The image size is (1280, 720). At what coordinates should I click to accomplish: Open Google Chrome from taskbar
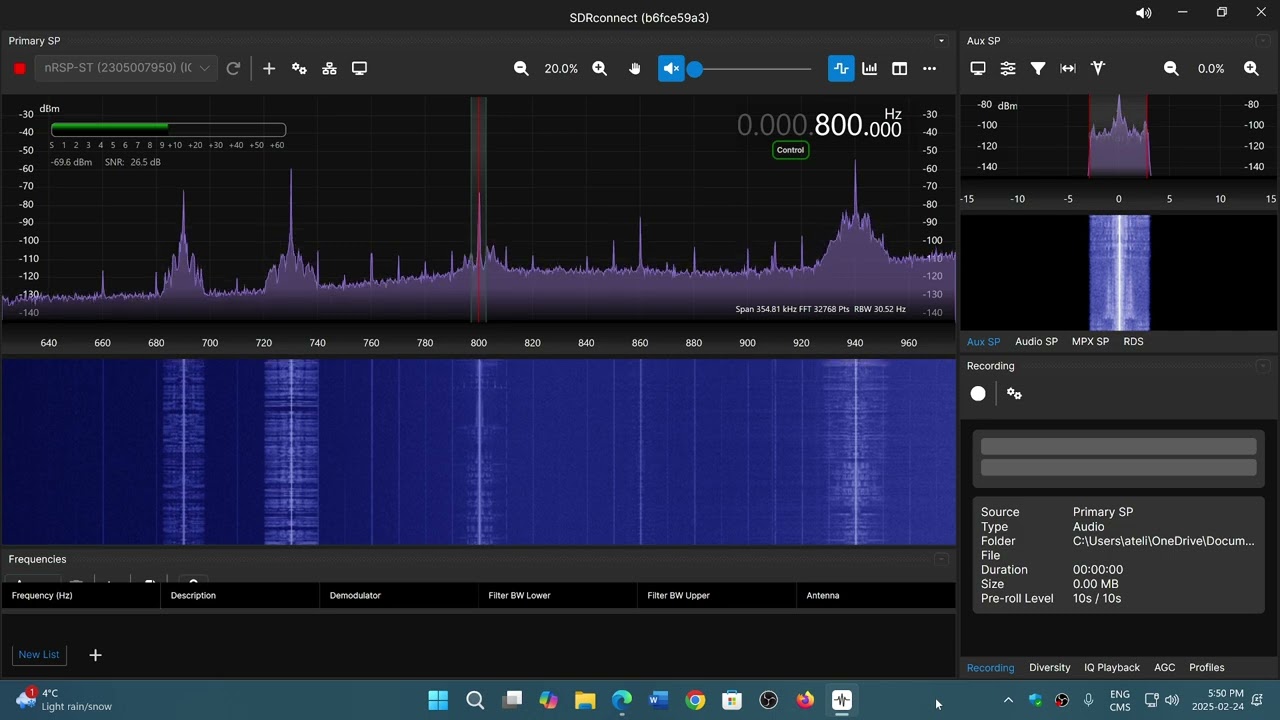695,700
